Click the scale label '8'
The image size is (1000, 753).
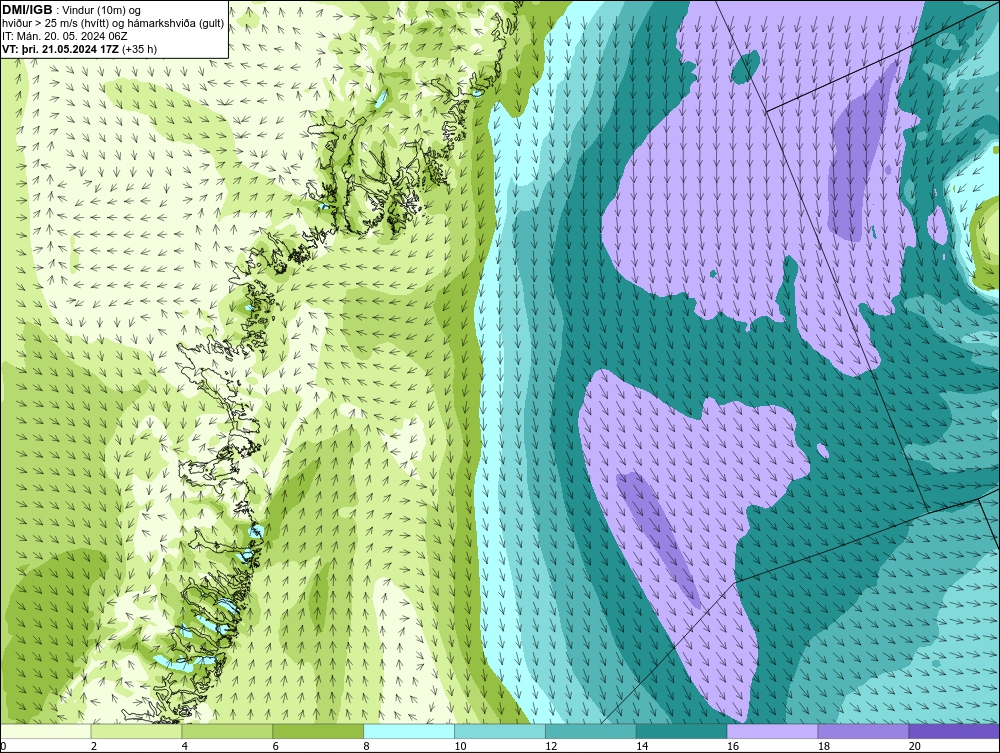367,746
